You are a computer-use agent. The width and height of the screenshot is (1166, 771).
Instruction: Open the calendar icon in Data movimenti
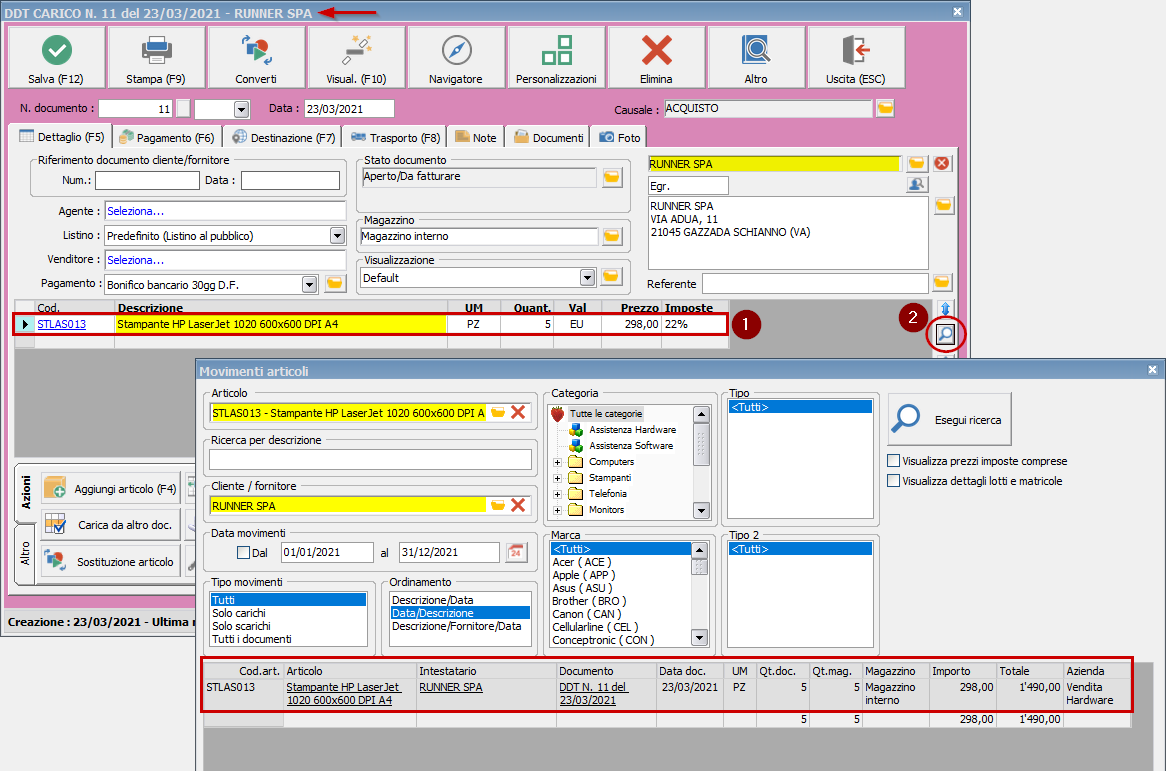[516, 552]
